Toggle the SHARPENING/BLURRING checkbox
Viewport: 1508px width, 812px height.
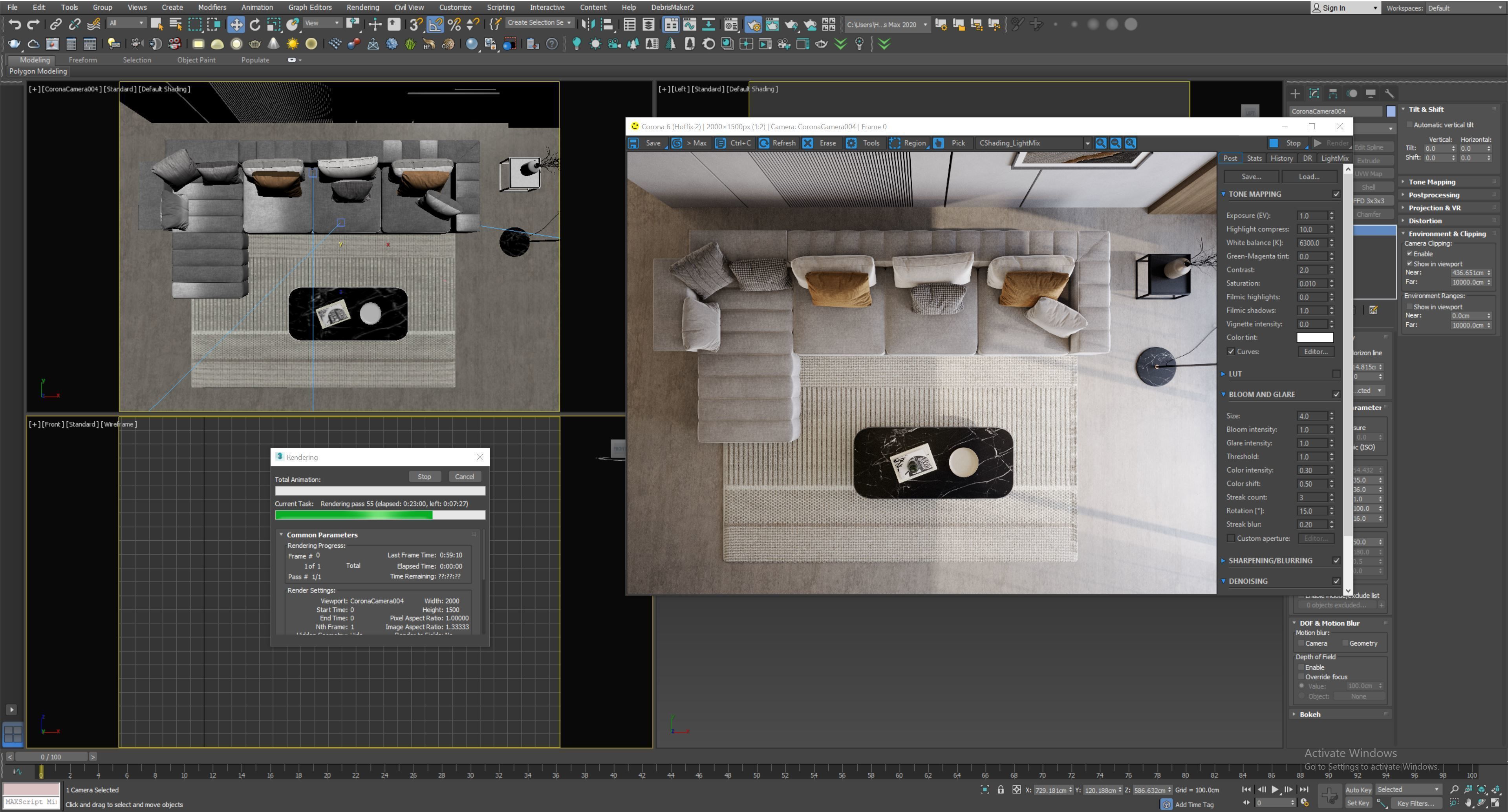(1336, 561)
